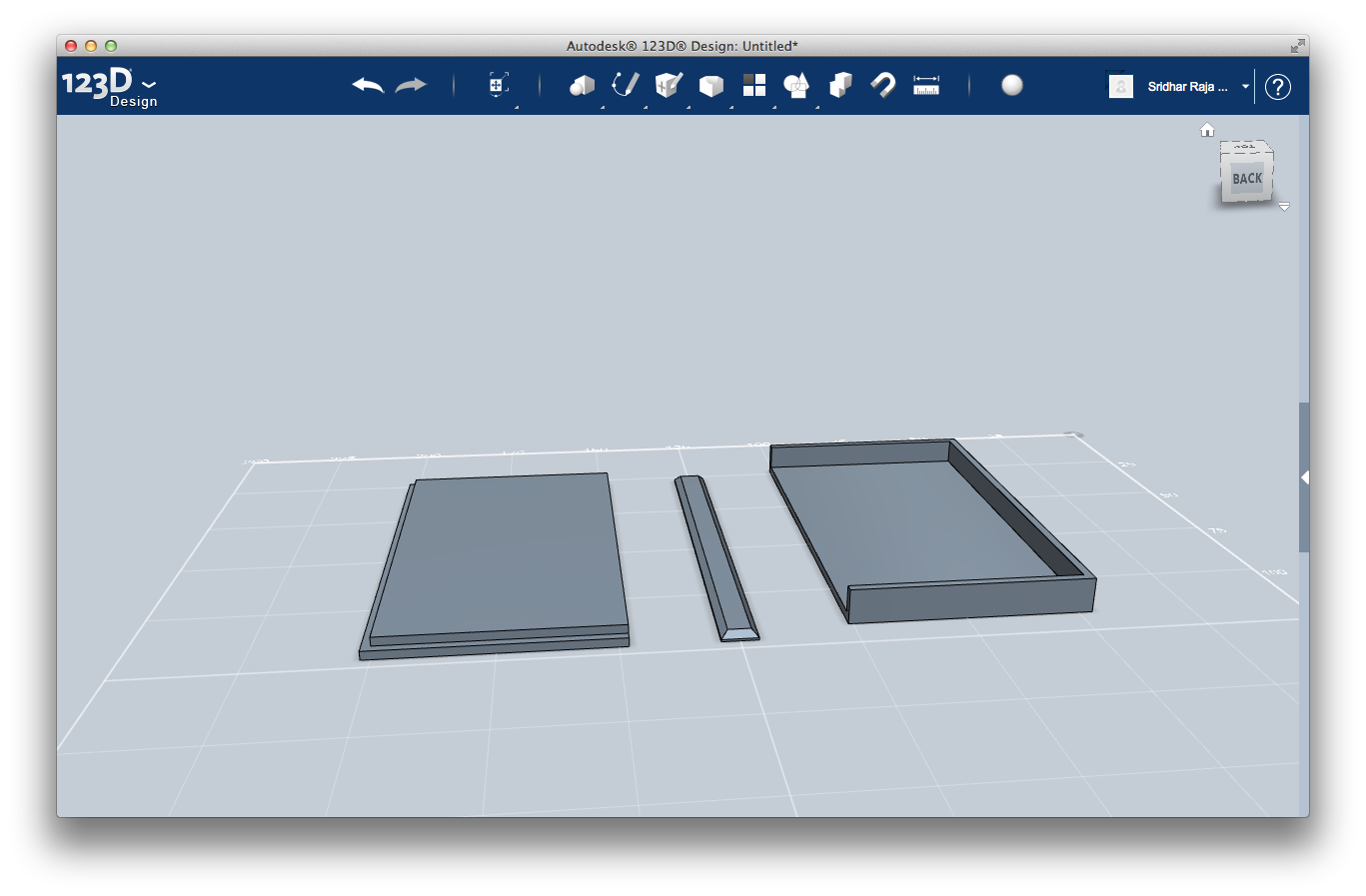The width and height of the screenshot is (1366, 896).
Task: Activate the Snap tool
Action: (882, 85)
